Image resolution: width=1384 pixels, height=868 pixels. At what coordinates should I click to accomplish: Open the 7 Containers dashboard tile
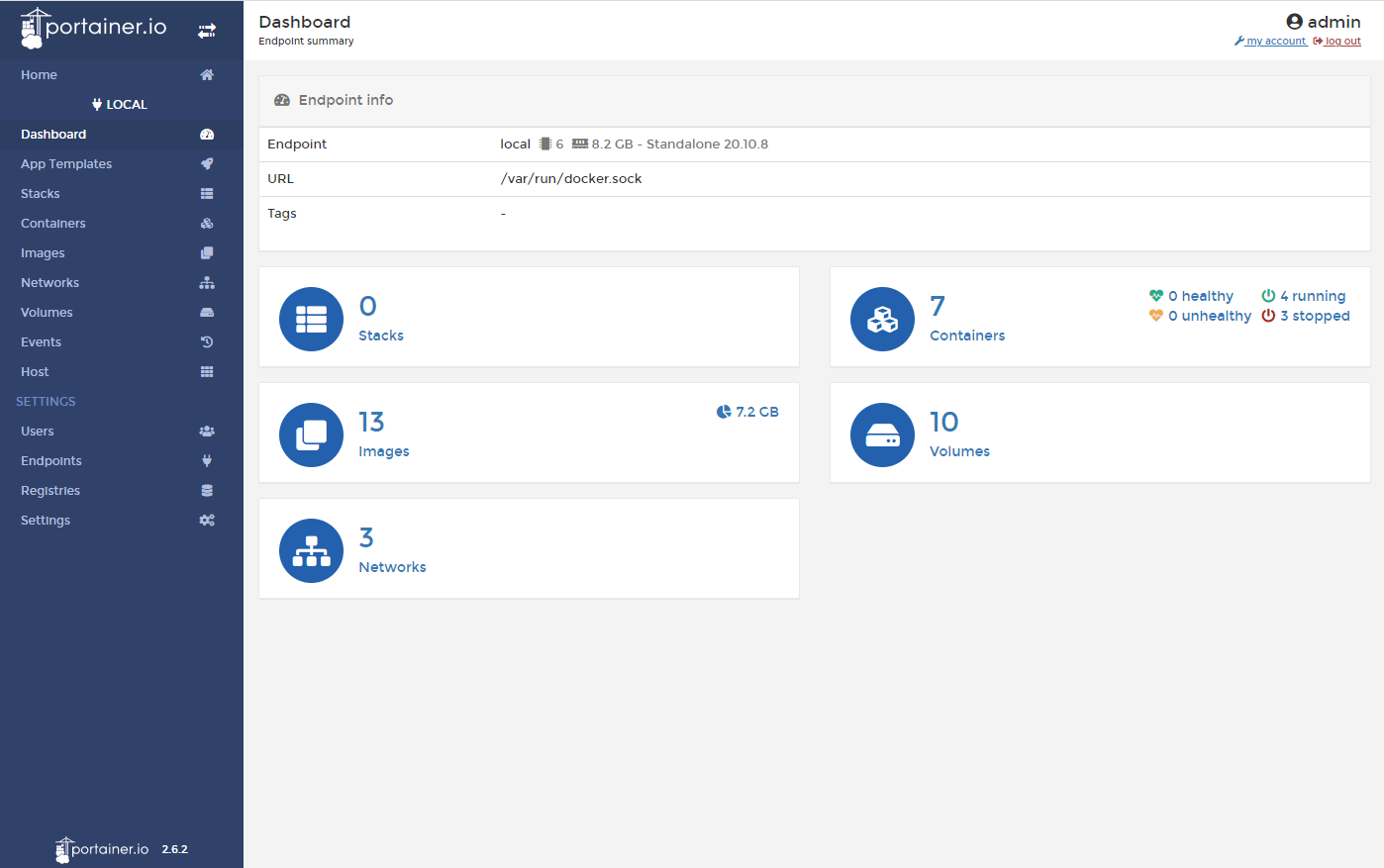click(1100, 317)
